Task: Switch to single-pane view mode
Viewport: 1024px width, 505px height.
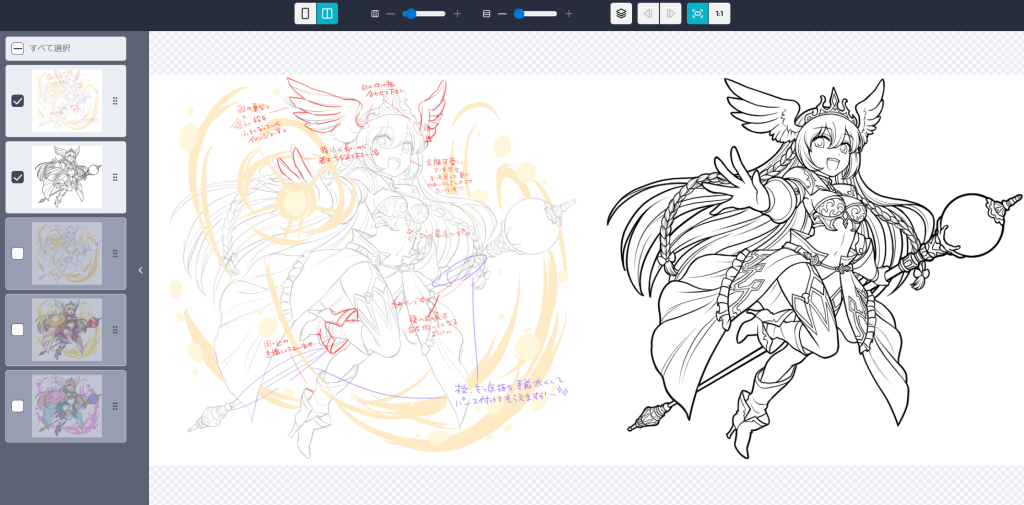Action: (x=305, y=14)
